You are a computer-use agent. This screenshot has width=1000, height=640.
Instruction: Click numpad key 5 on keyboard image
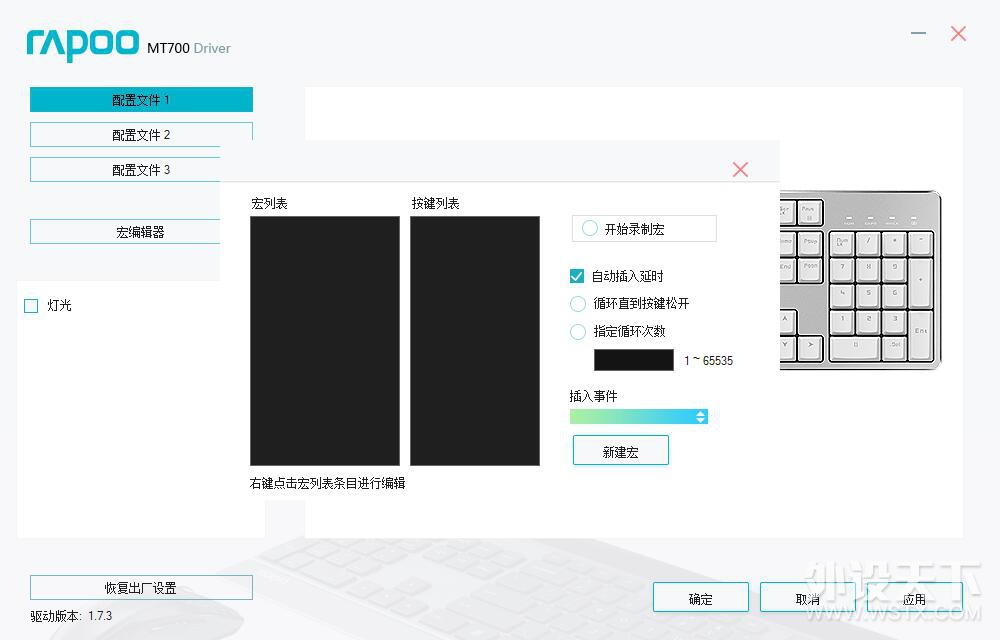click(868, 295)
